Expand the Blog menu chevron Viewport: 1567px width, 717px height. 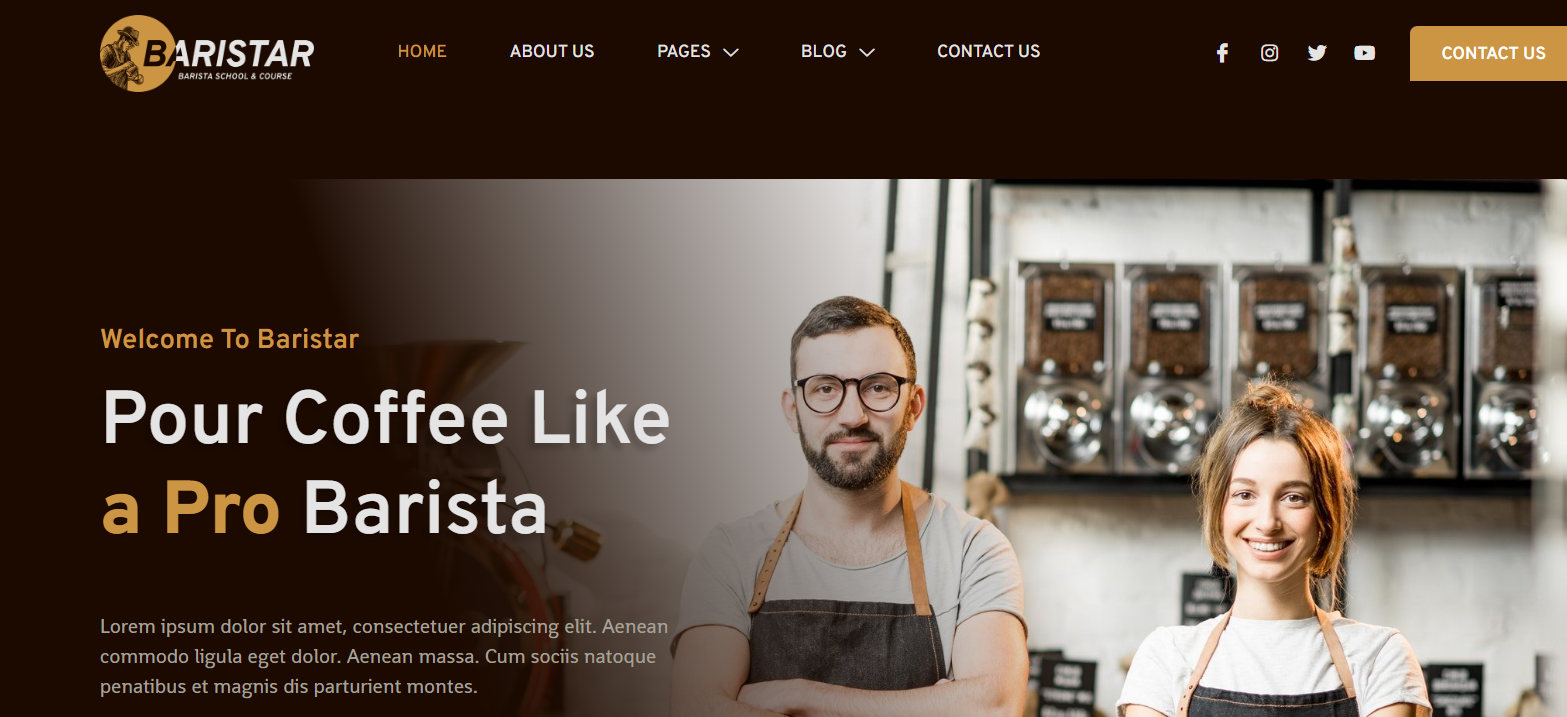866,52
